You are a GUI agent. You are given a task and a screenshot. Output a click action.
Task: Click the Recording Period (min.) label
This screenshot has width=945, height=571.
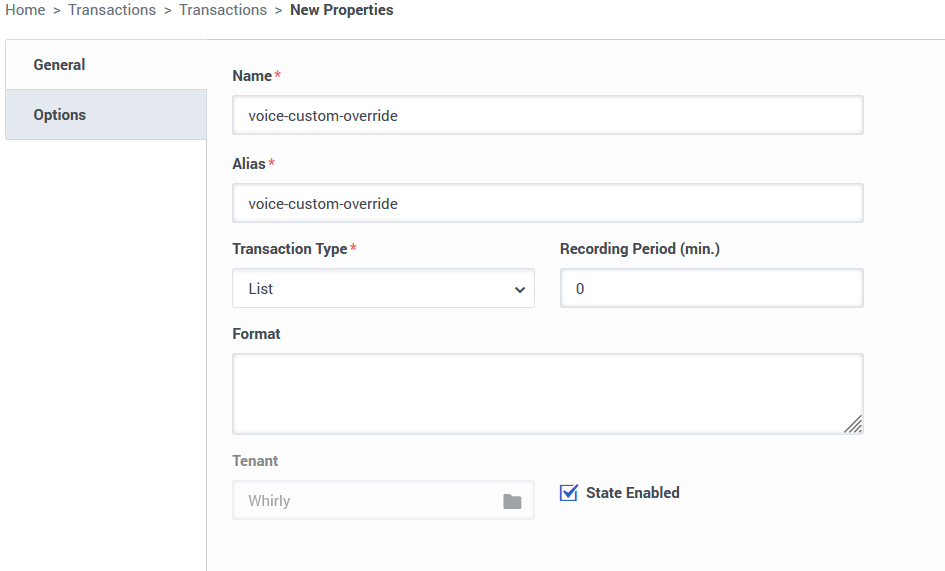[x=640, y=249]
